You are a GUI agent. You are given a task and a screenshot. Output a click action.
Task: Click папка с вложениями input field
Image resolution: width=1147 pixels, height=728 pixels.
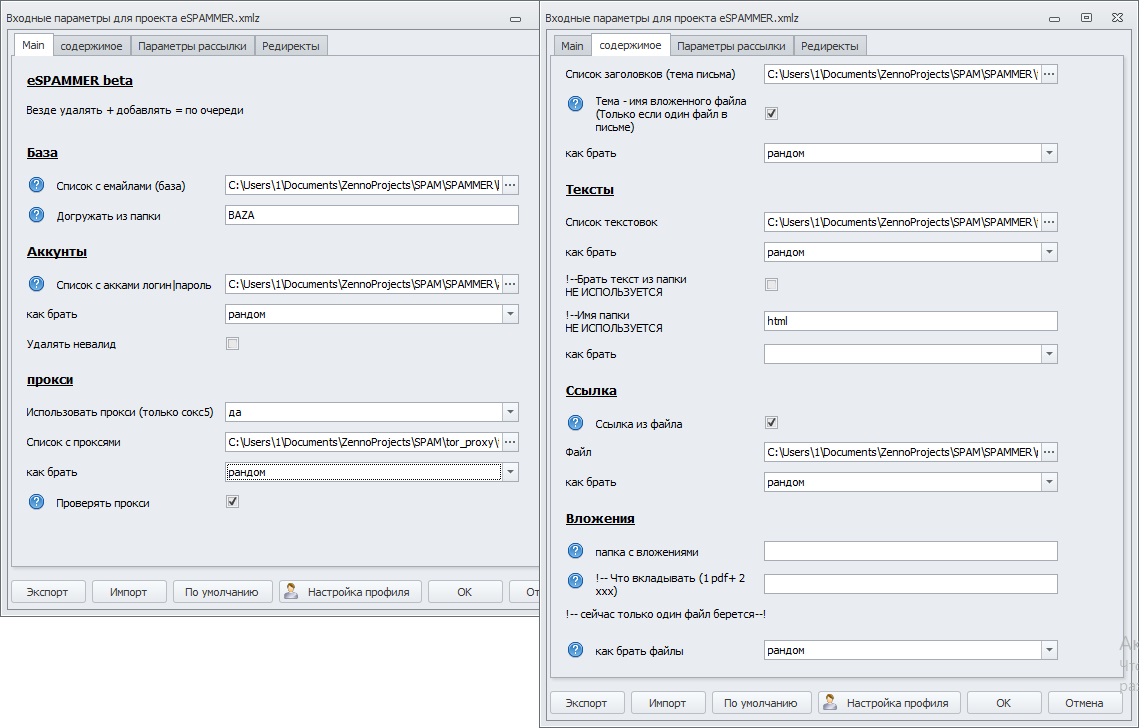point(911,551)
